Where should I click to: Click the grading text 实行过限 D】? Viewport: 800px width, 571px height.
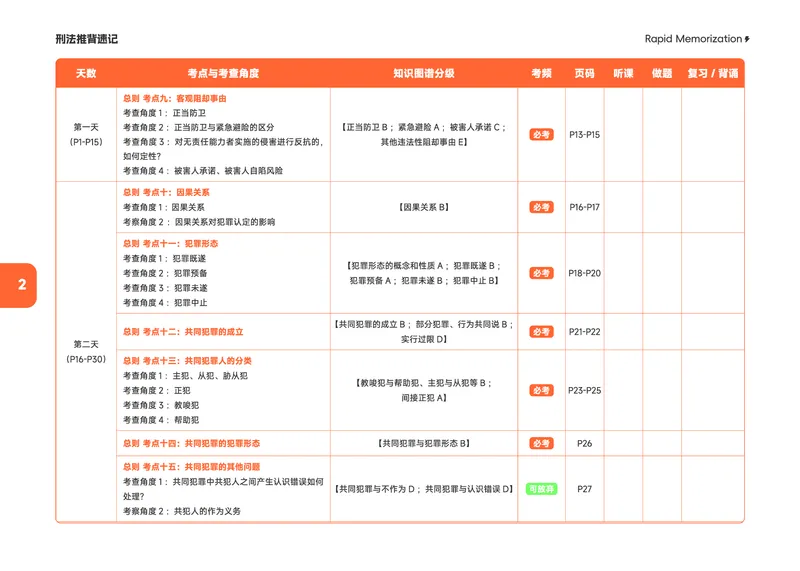[423, 339]
